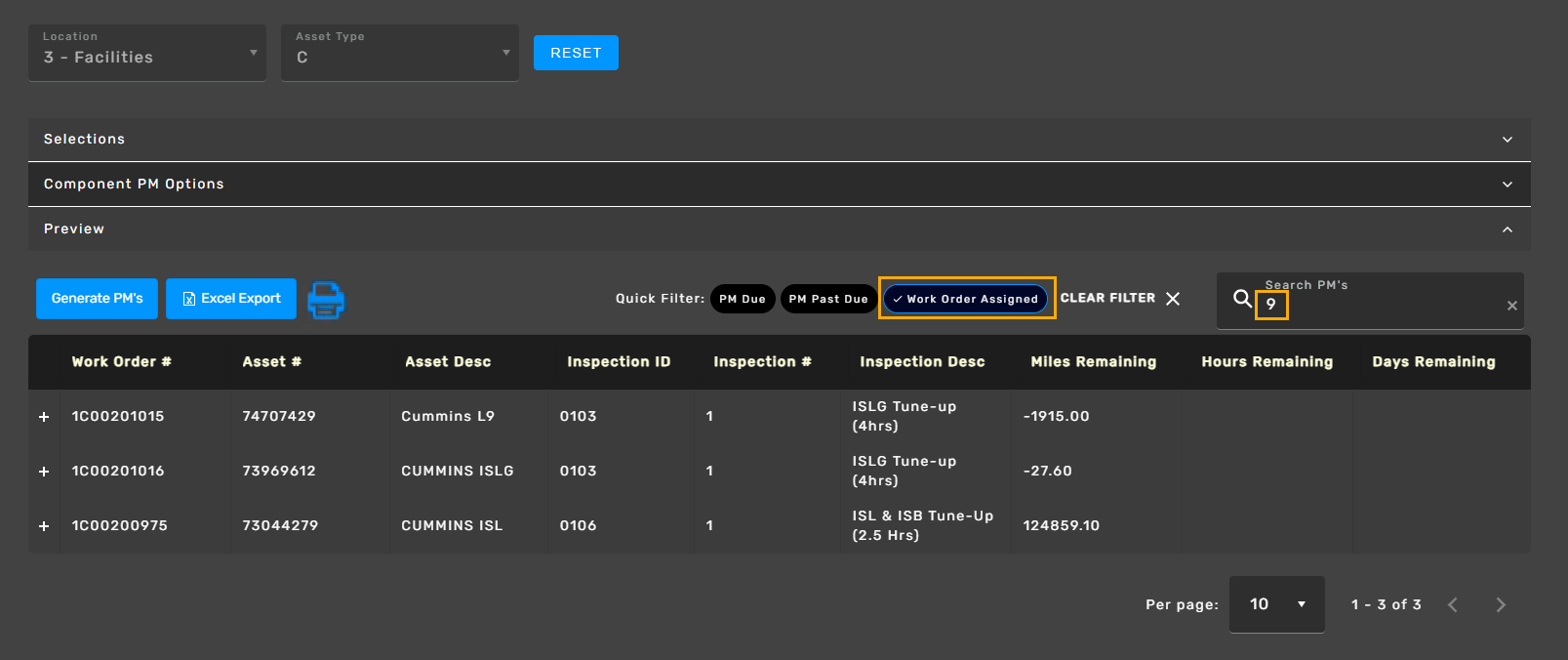1568x660 pixels.
Task: Click the Generate PM's button
Action: (97, 299)
